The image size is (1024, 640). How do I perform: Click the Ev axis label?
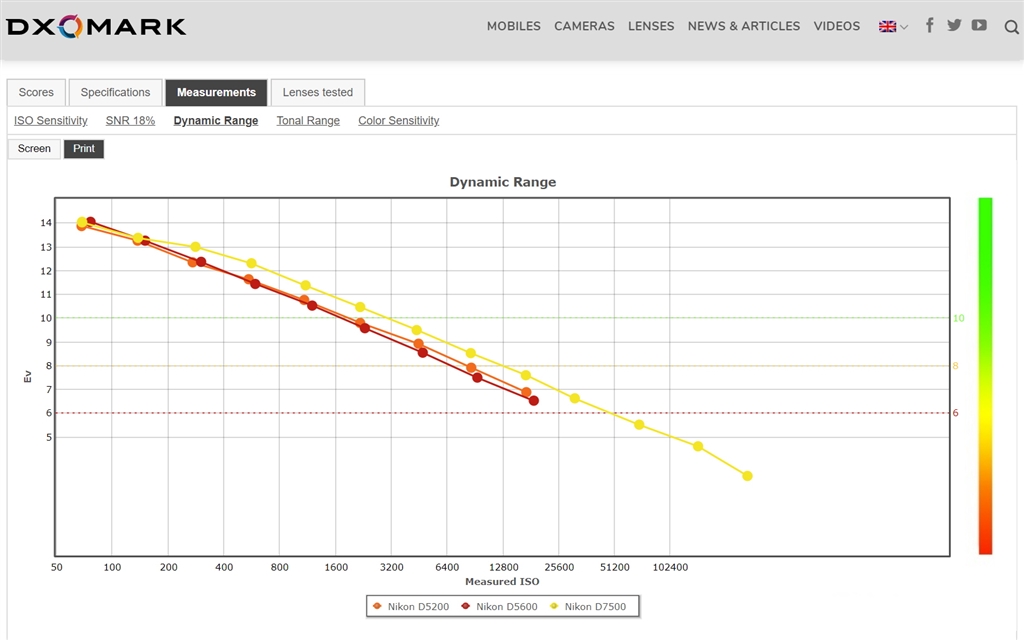click(27, 376)
